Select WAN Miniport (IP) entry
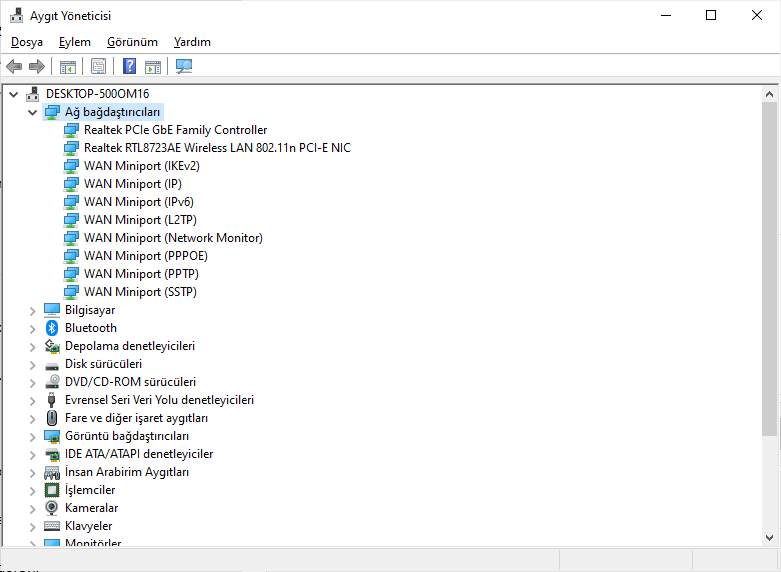This screenshot has width=781, height=572. (132, 184)
